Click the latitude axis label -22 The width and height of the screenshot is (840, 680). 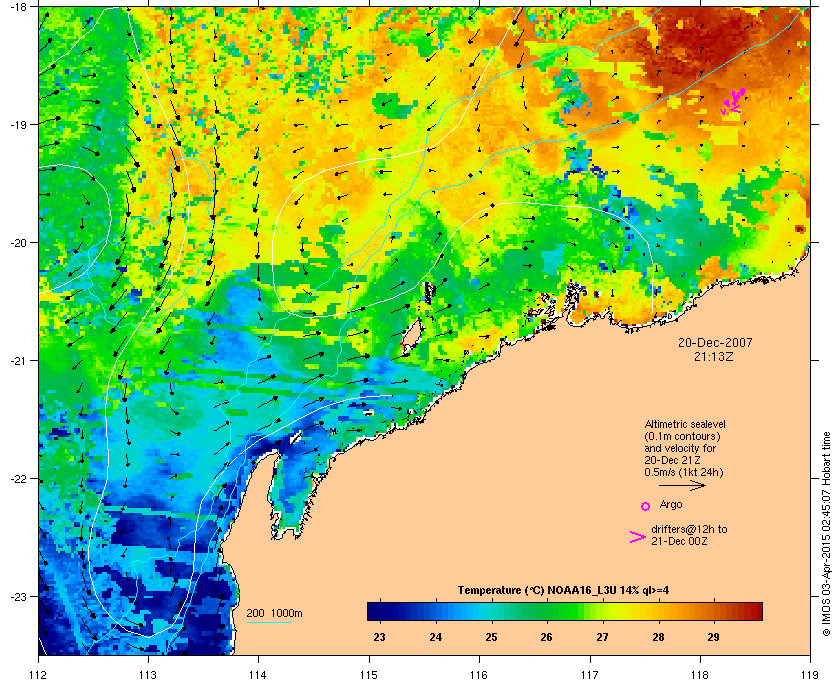pos(18,479)
